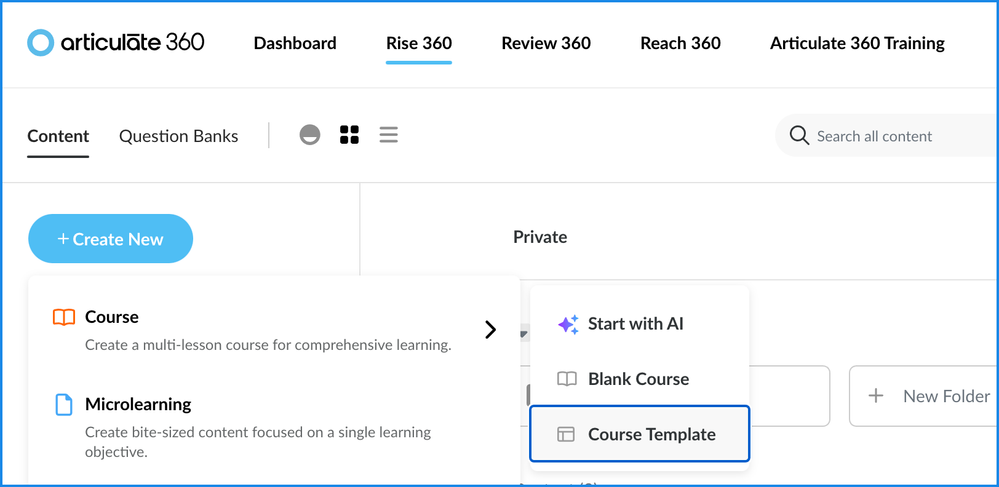Screen dimensions: 999x487
Task: Open Articulate 360 Training
Action: (x=857, y=43)
